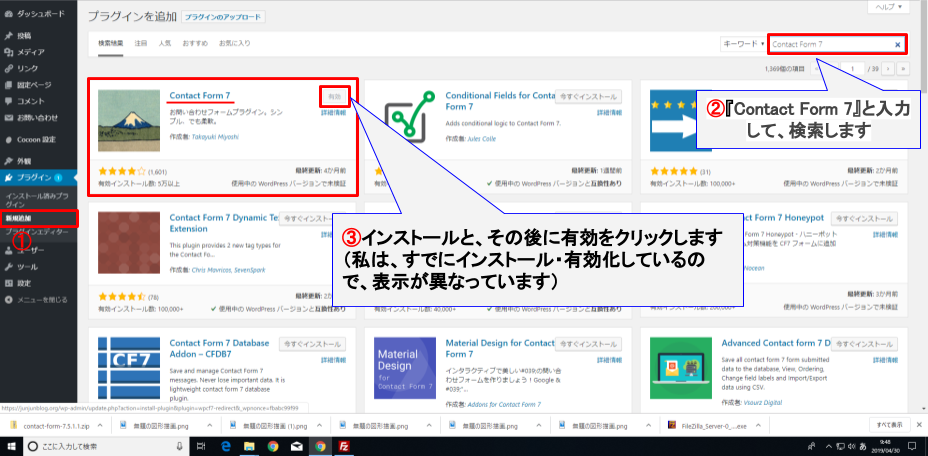The height and width of the screenshot is (456, 928).
Task: Open author link Jules Colle
Action: [483, 139]
